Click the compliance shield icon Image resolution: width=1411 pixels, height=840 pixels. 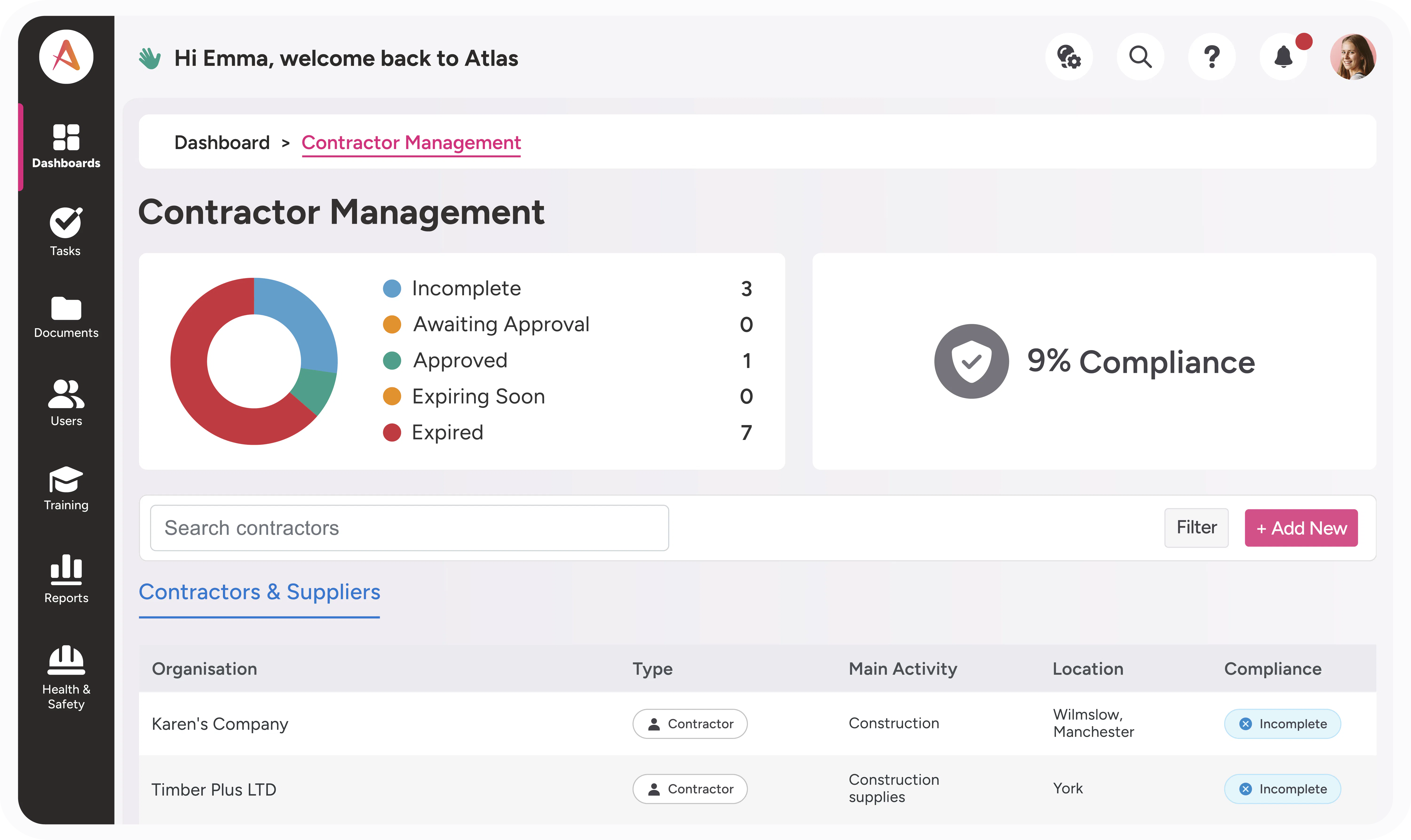pyautogui.click(x=972, y=361)
